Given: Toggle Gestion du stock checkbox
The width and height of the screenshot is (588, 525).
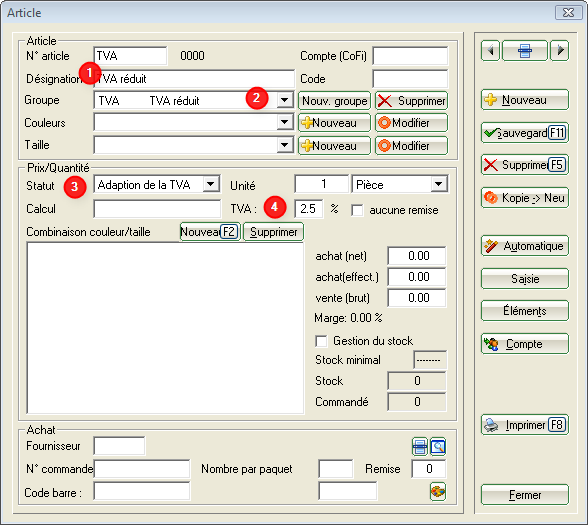Looking at the screenshot, I should [321, 341].
